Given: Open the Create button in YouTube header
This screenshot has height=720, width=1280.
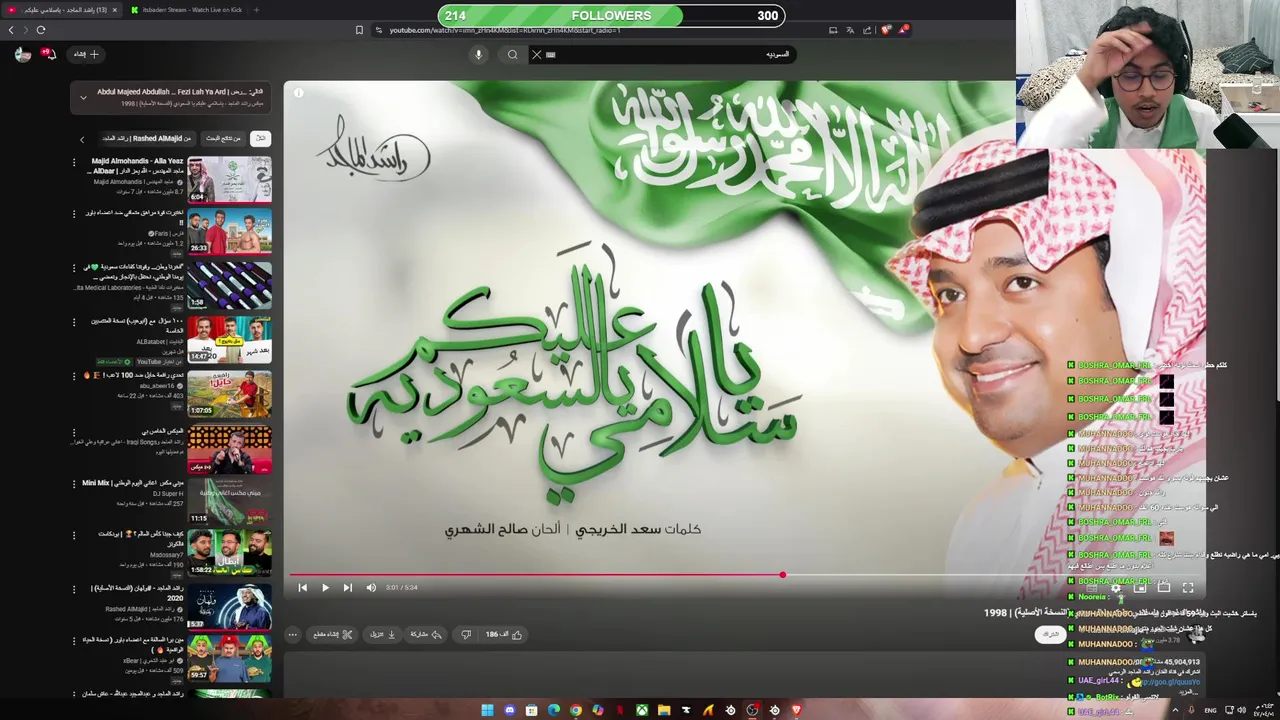Looking at the screenshot, I should [87, 54].
